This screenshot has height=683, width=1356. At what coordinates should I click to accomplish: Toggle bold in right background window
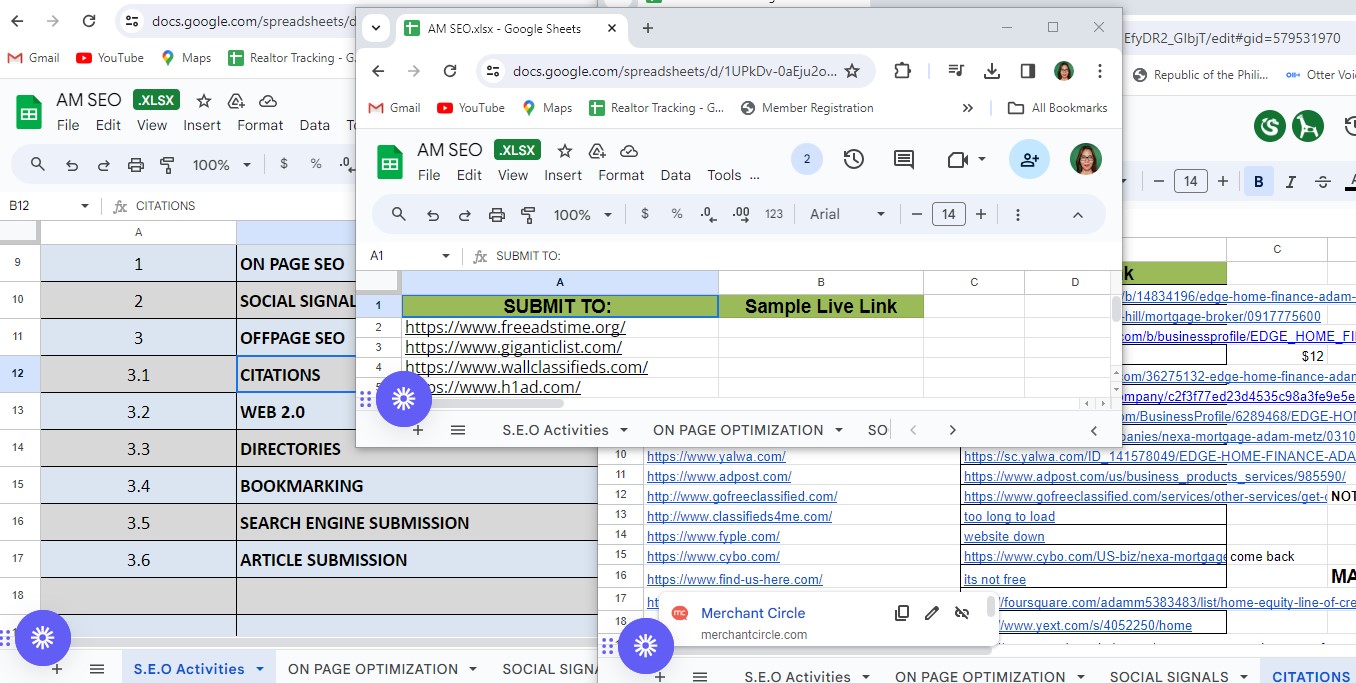[x=1259, y=181]
